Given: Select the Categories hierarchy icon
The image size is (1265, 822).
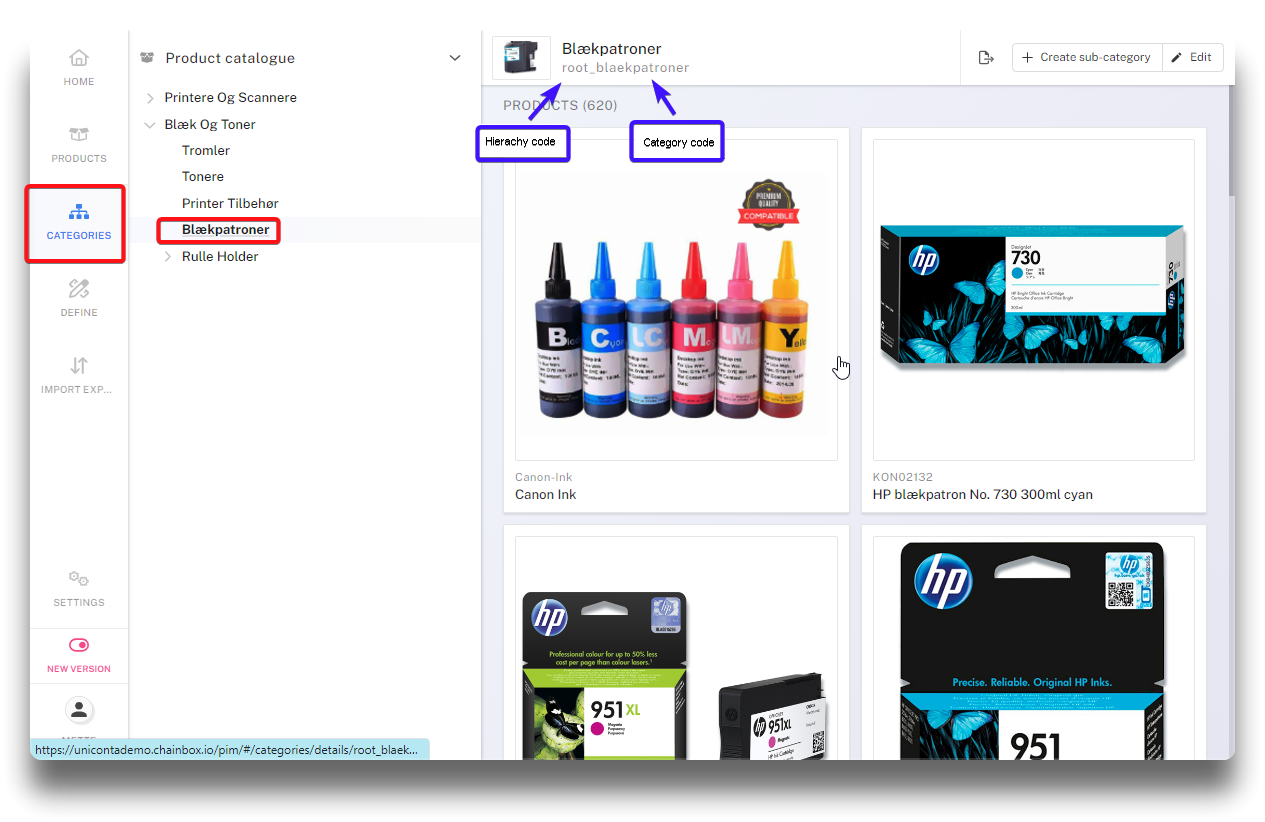Looking at the screenshot, I should tap(79, 213).
